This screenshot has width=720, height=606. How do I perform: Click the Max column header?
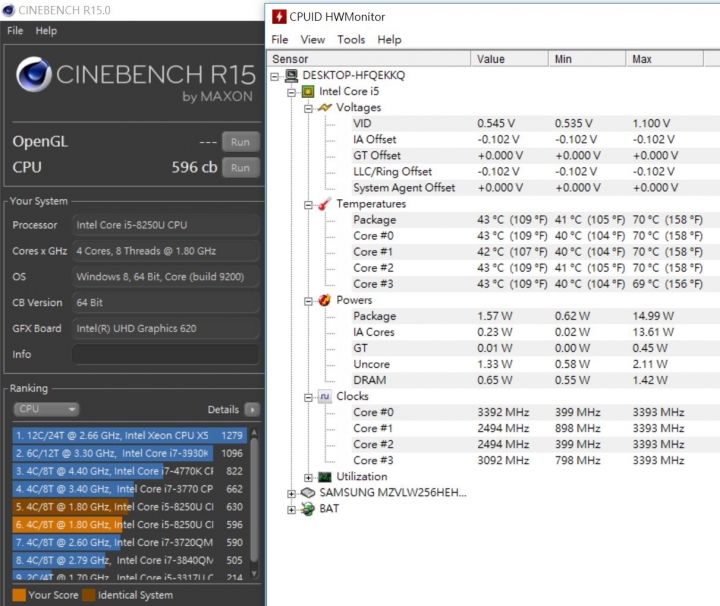tap(665, 59)
